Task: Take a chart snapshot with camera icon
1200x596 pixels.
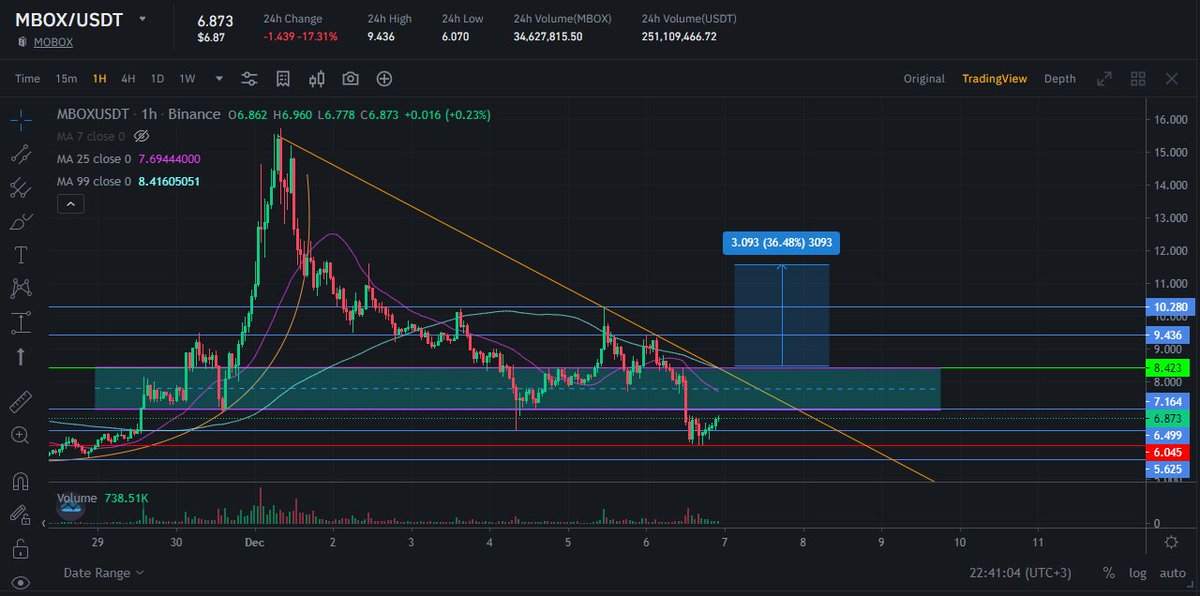Action: (351, 78)
